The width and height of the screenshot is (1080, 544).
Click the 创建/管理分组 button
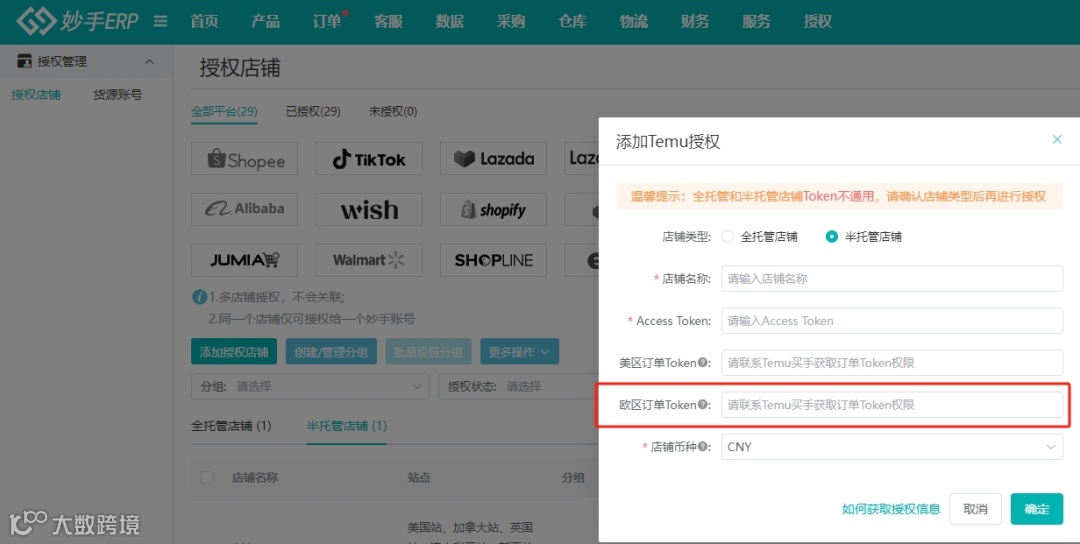[331, 352]
